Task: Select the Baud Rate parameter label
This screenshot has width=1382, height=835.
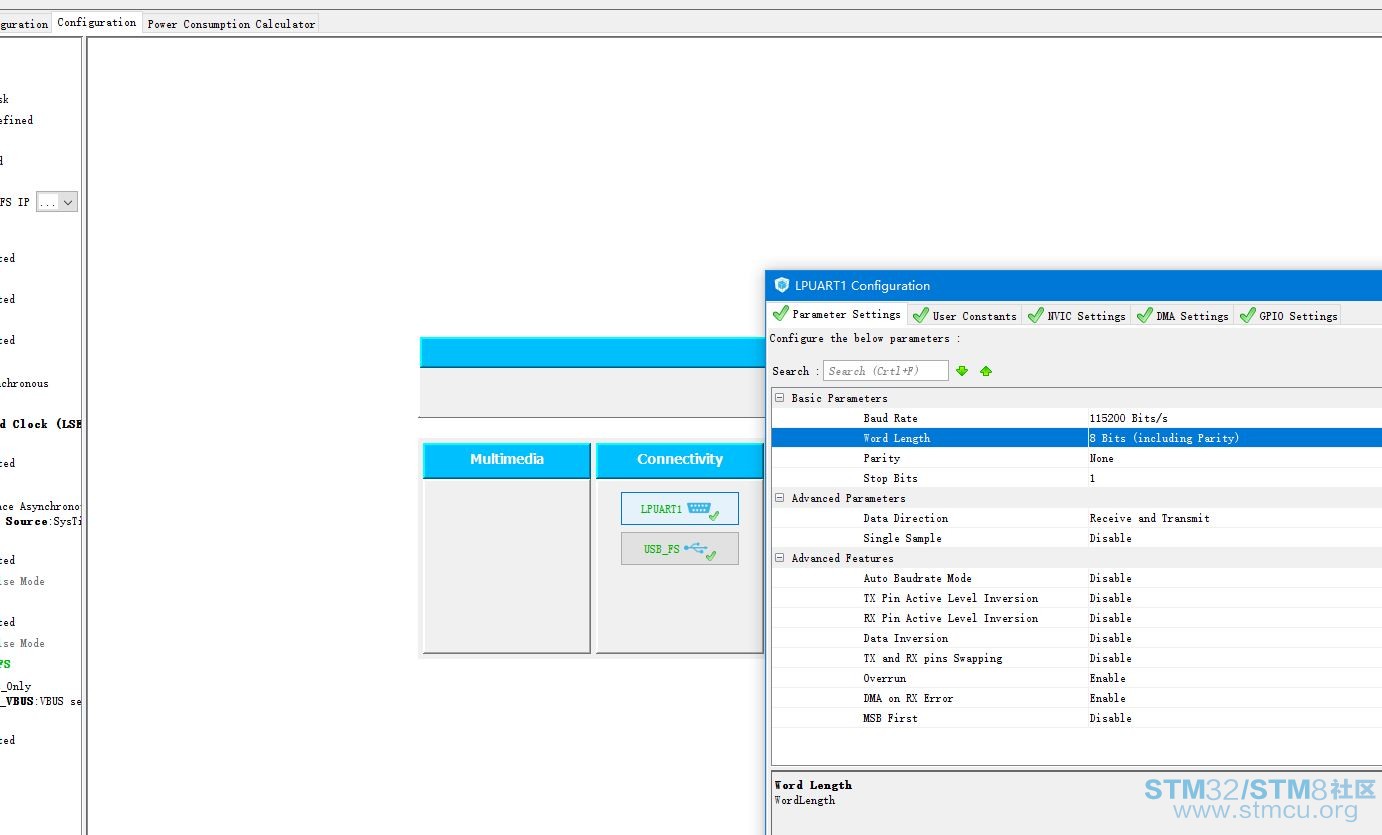Action: tap(890, 418)
